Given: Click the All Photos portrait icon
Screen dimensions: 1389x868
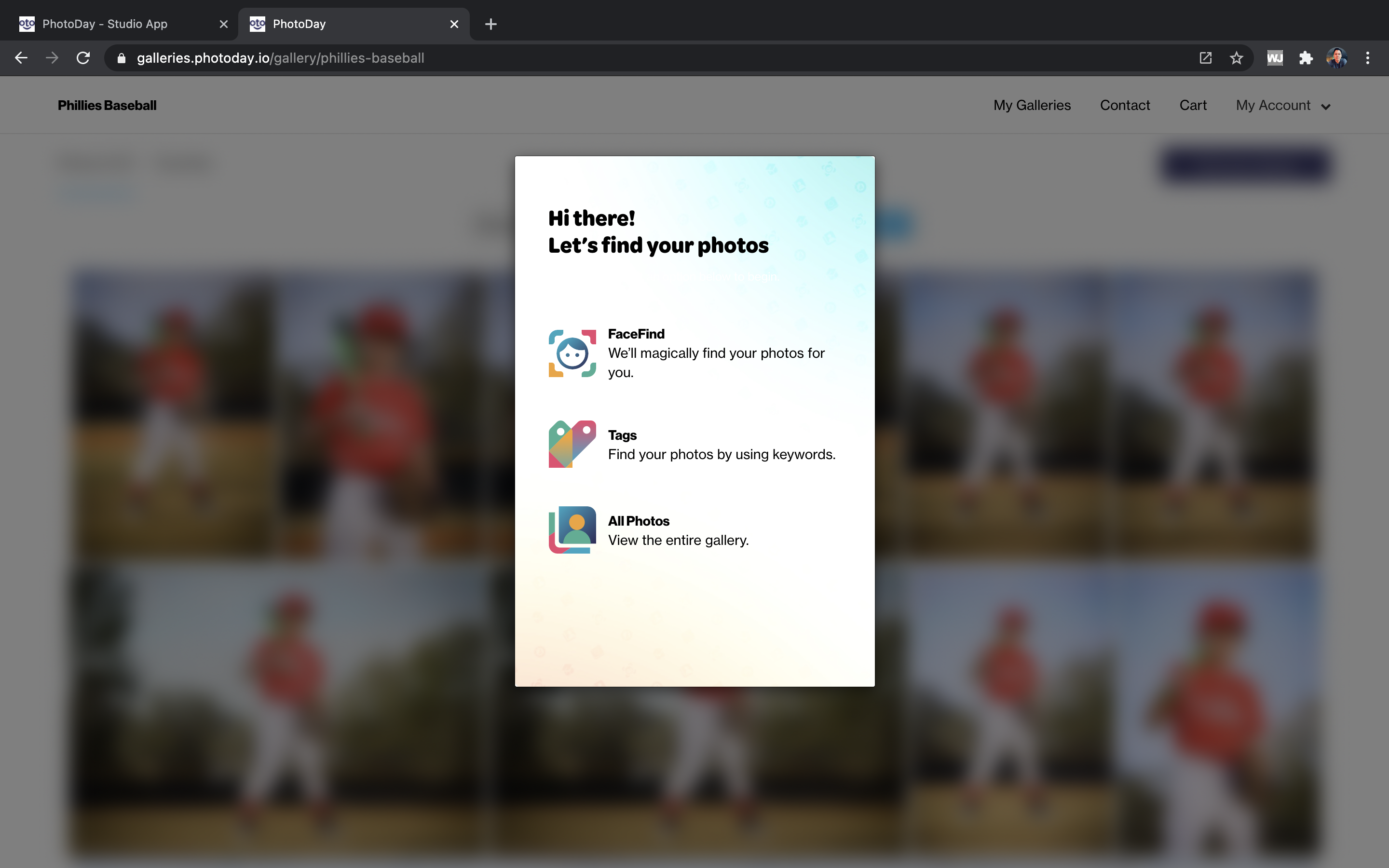Looking at the screenshot, I should [x=572, y=529].
